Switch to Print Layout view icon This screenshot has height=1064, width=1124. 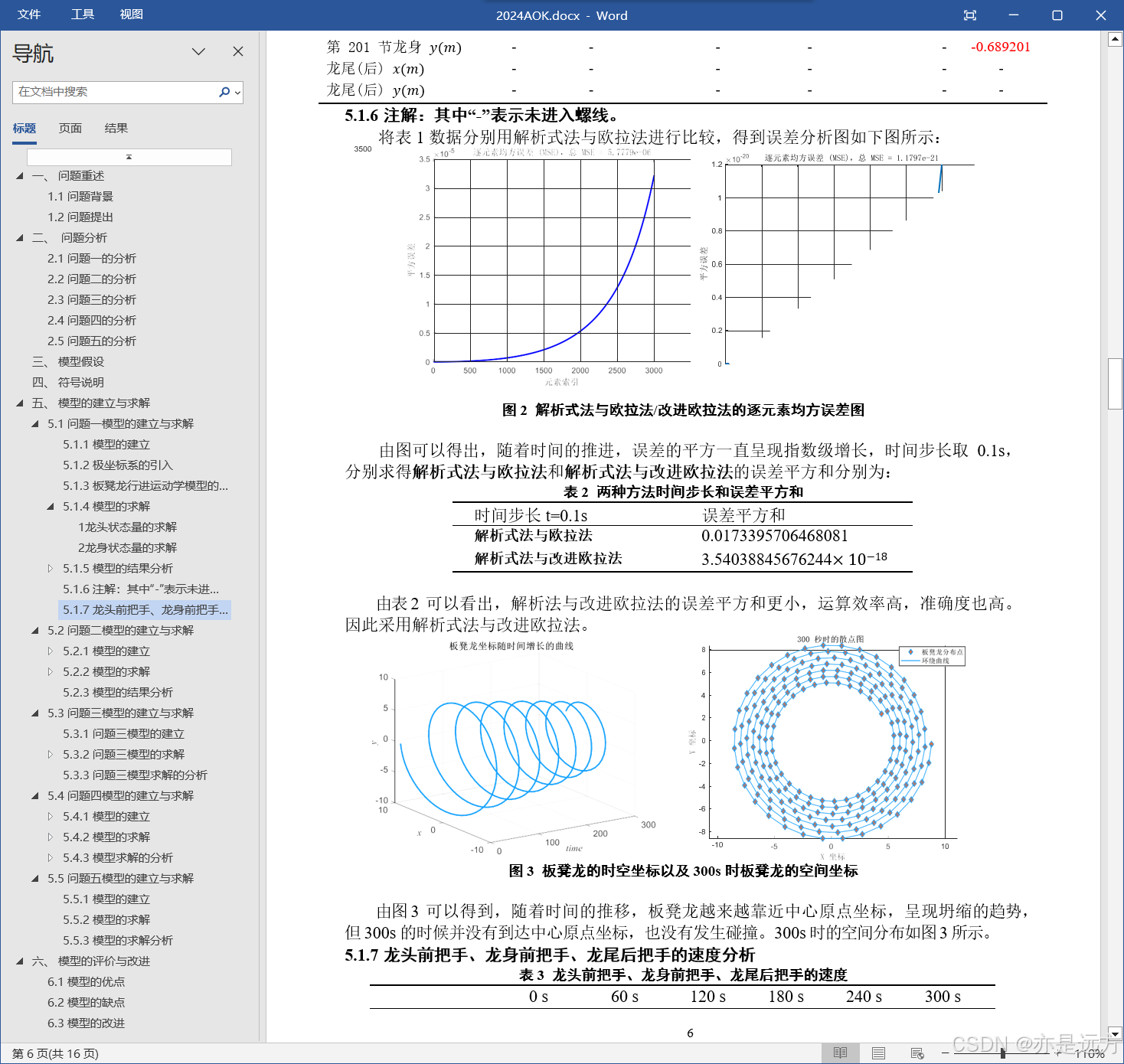tap(878, 1053)
